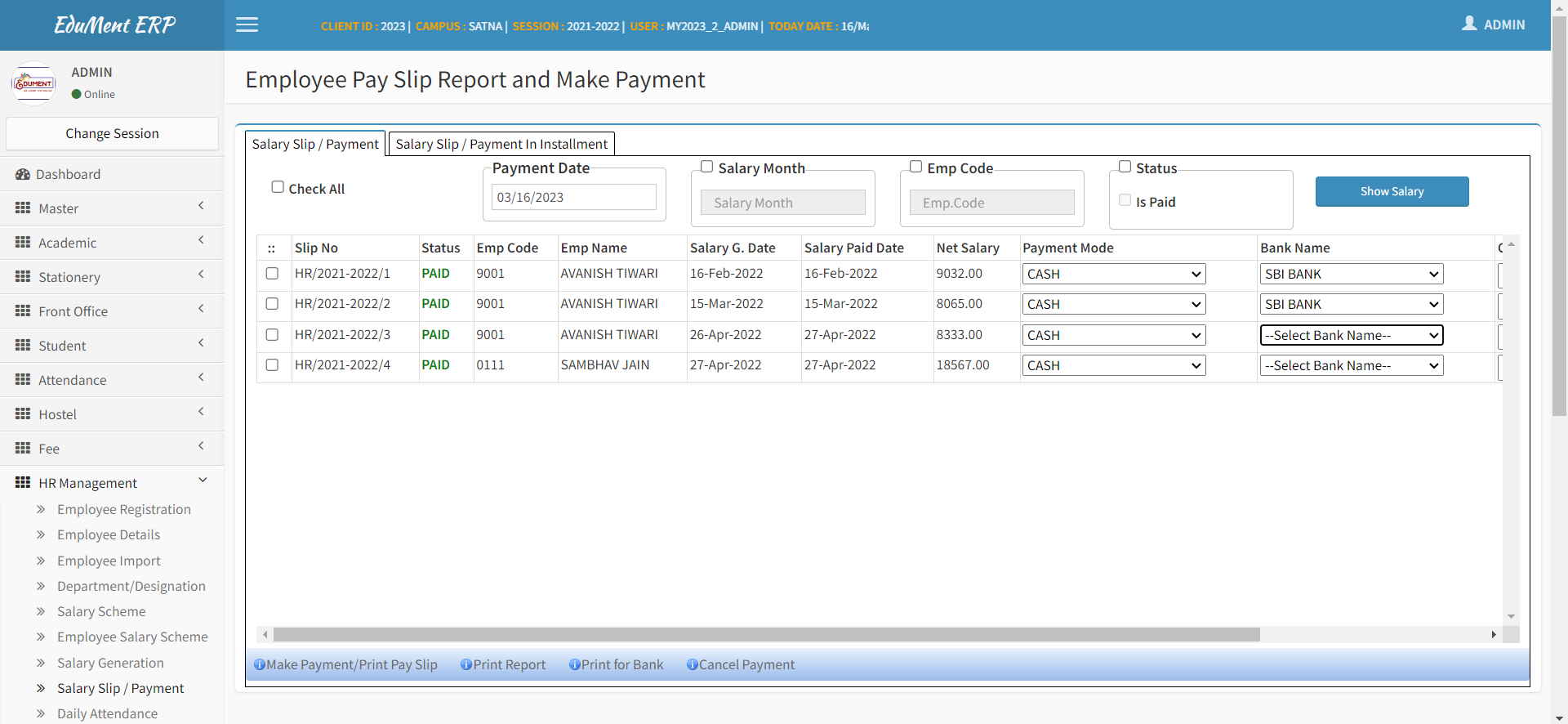Enable the Check All checkbox
The image size is (1568, 724).
(278, 187)
